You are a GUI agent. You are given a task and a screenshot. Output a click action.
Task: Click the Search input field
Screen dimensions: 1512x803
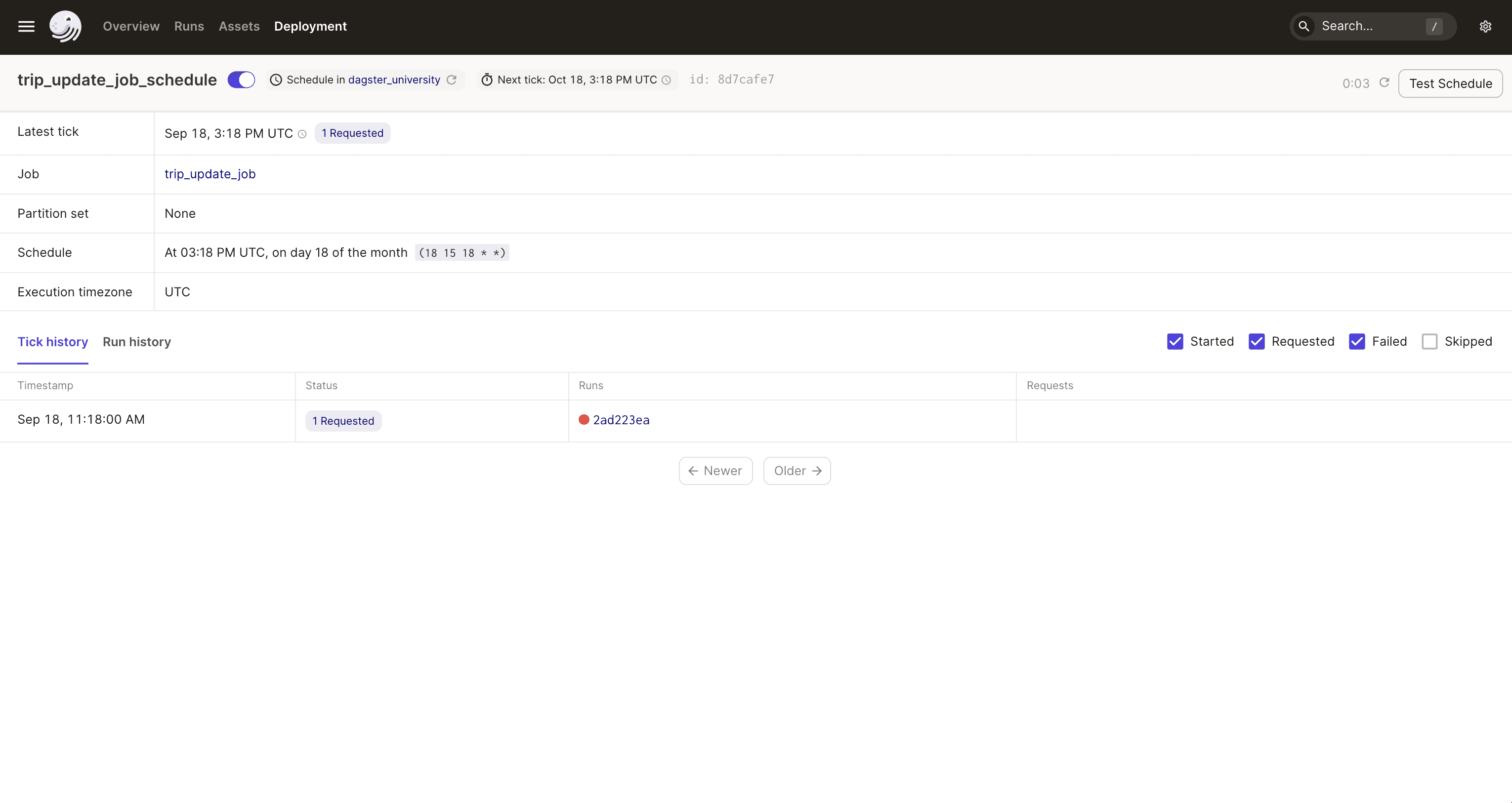pos(1372,26)
